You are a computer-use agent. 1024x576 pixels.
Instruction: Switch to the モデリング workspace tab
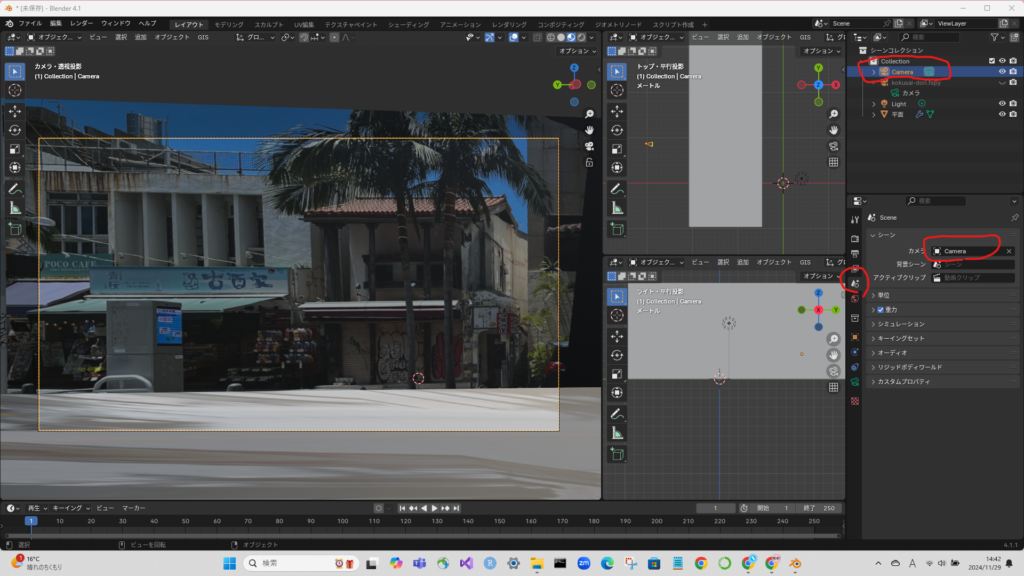[x=229, y=23]
